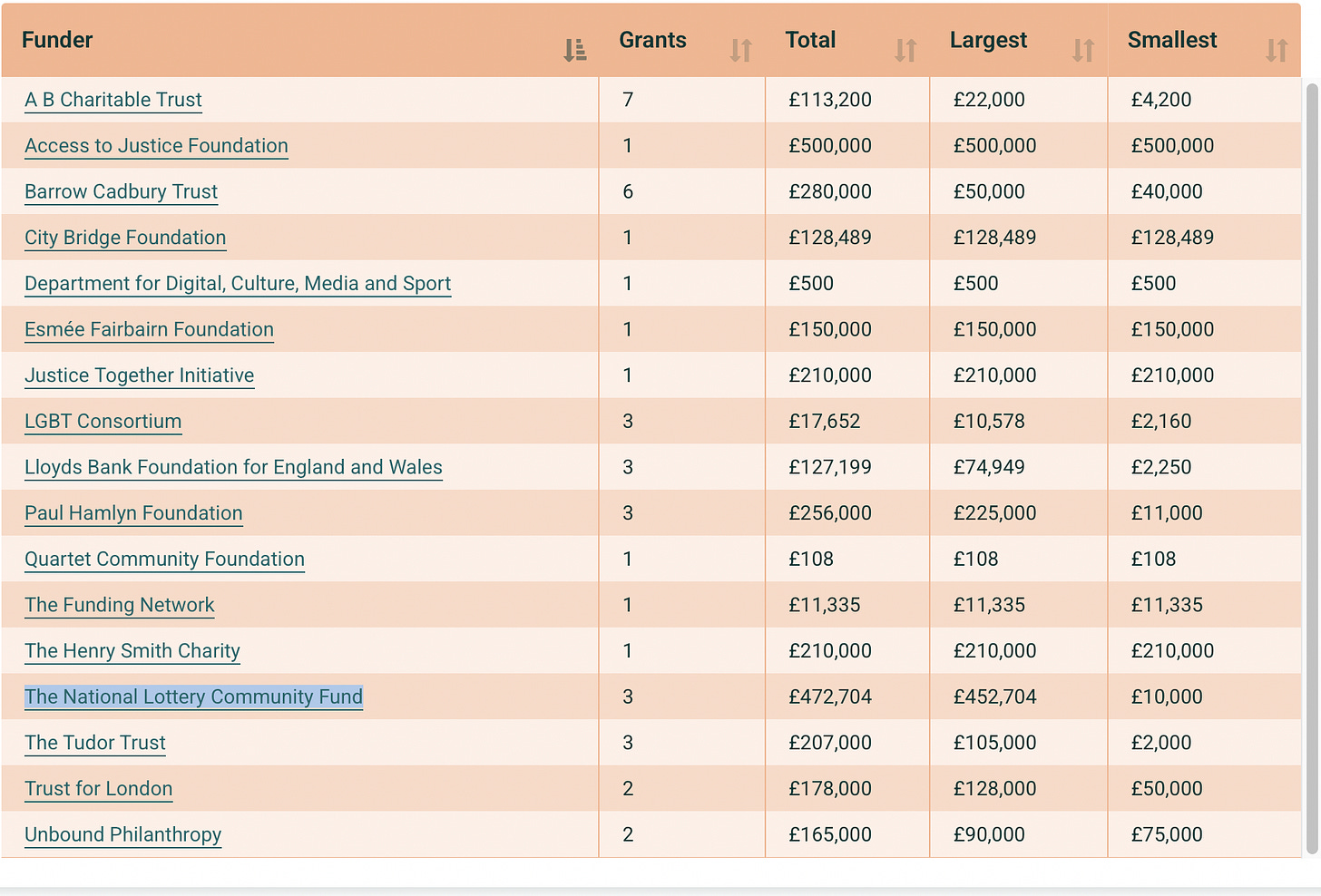Viewport: 1321px width, 896px height.
Task: Select smallest £2,250 cell
Action: 1161,467
